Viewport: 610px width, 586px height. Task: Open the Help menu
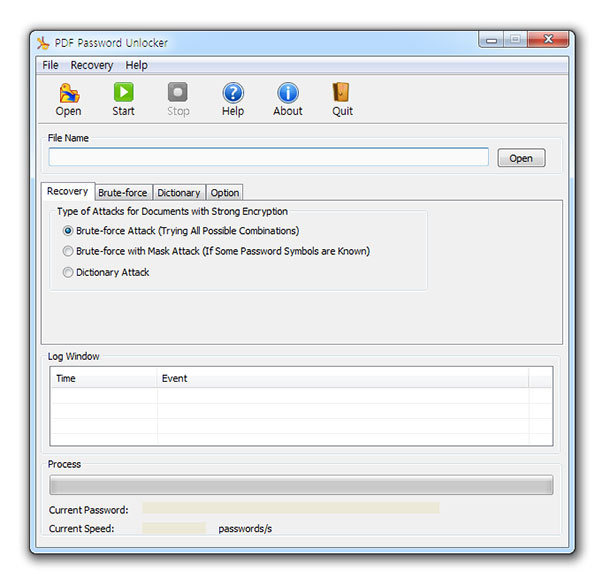click(137, 65)
